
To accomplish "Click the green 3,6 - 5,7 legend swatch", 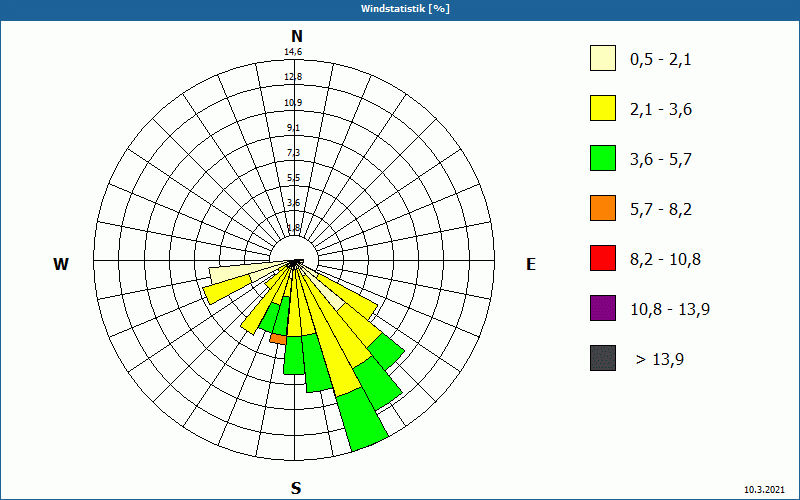I will coord(603,158).
